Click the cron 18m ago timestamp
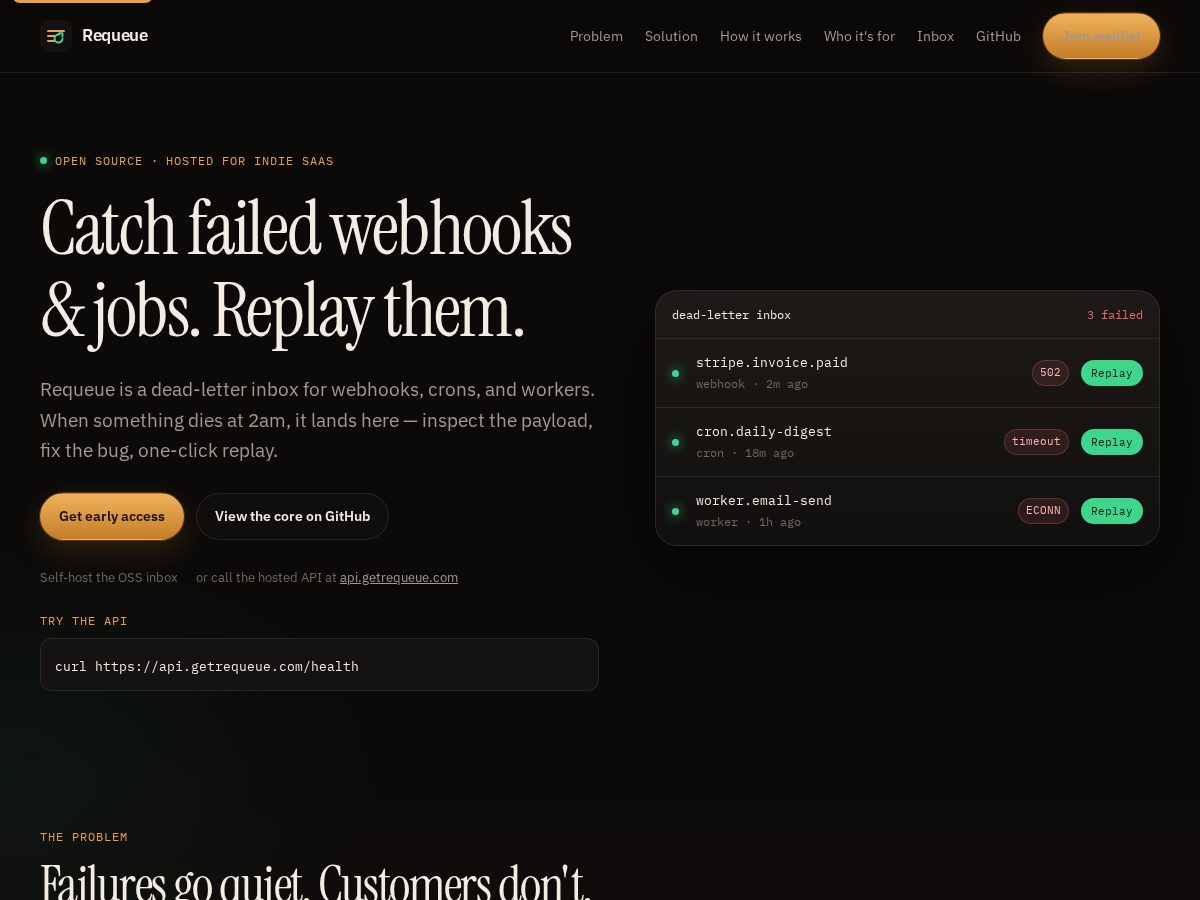Screen dimensions: 1200x900 745,453
